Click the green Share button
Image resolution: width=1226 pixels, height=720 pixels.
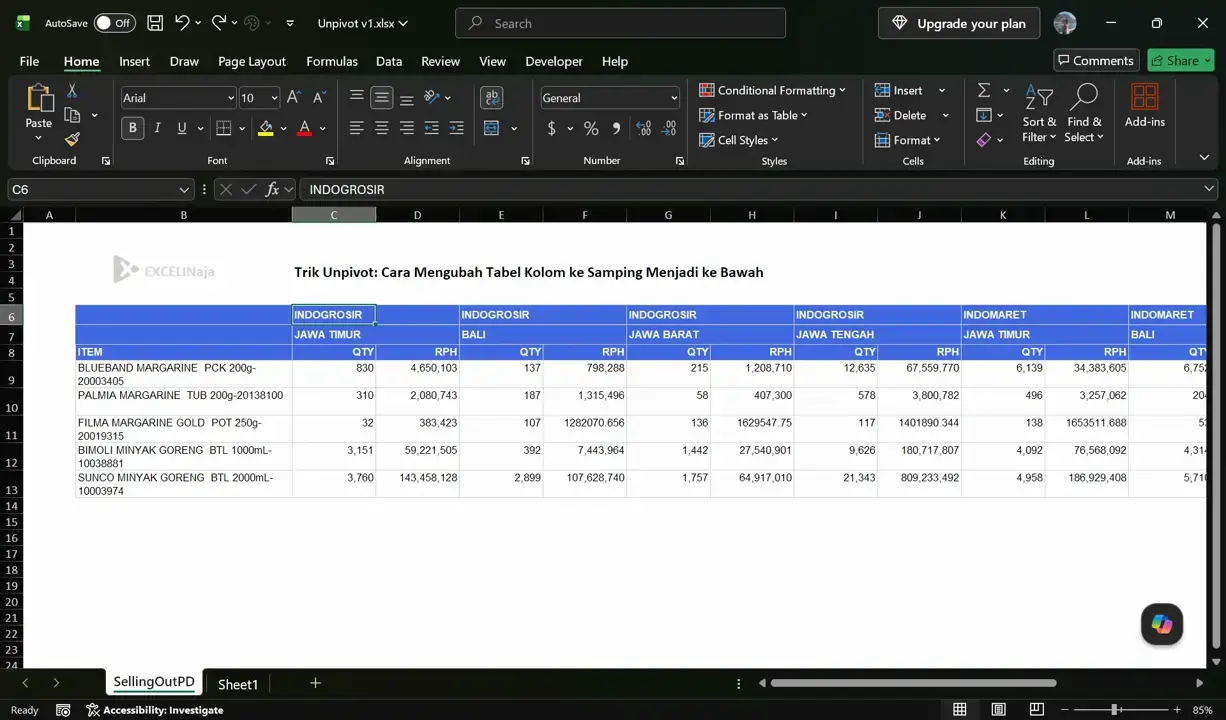1181,60
